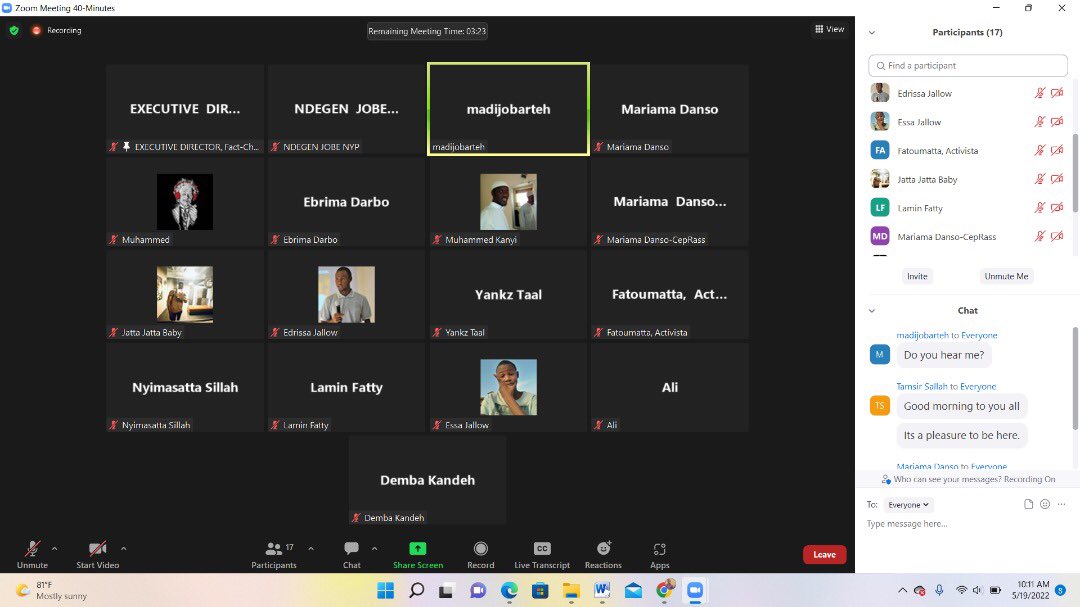
Task: Open the weather widget on taskbar
Action: [52, 590]
